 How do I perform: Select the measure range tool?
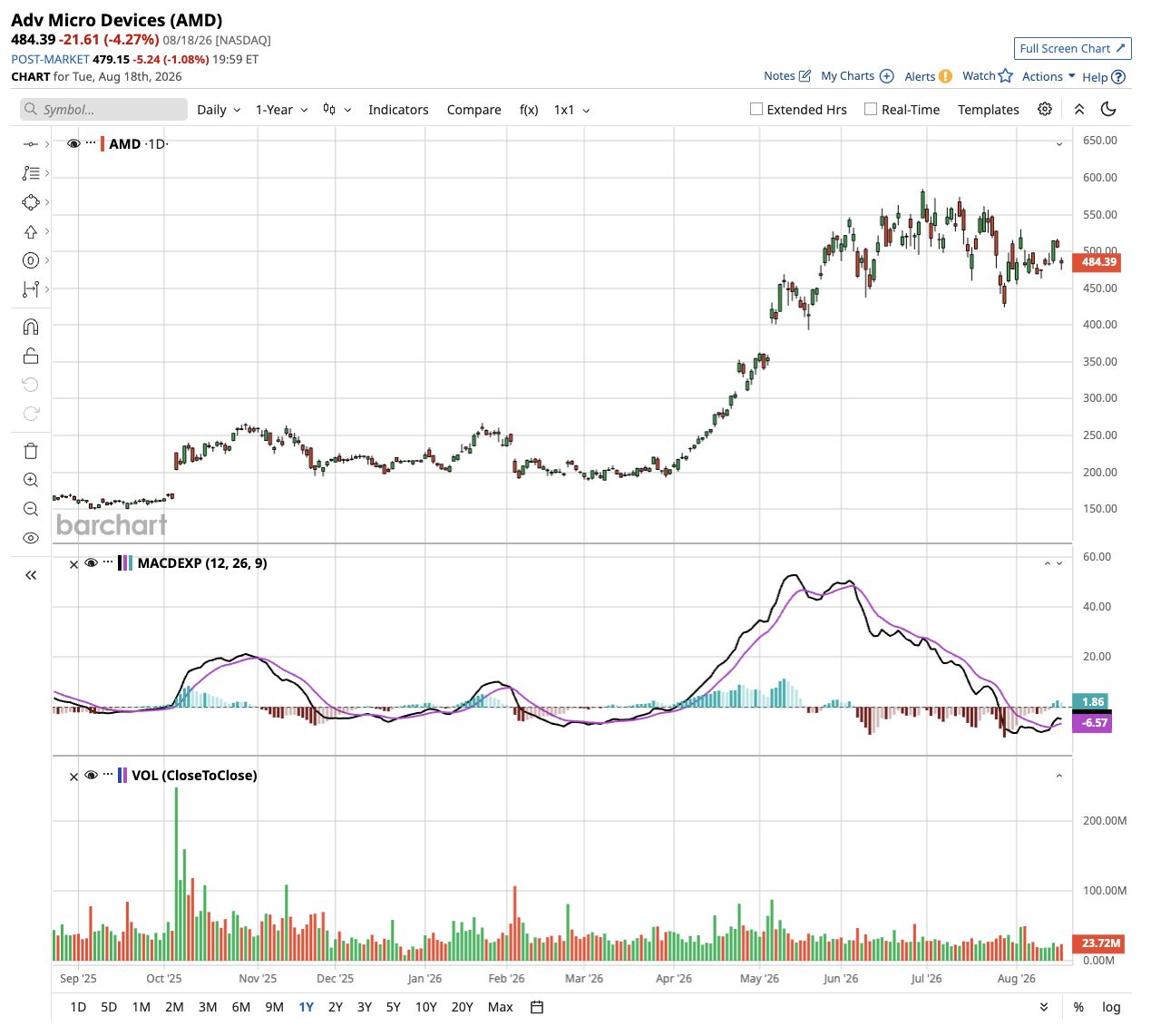click(x=31, y=288)
